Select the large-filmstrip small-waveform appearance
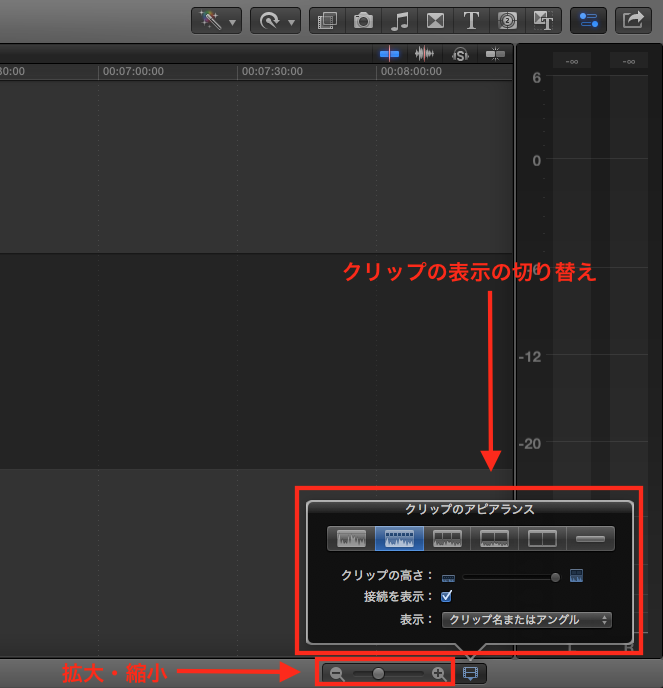Viewport: 663px width, 688px height. pos(495,538)
